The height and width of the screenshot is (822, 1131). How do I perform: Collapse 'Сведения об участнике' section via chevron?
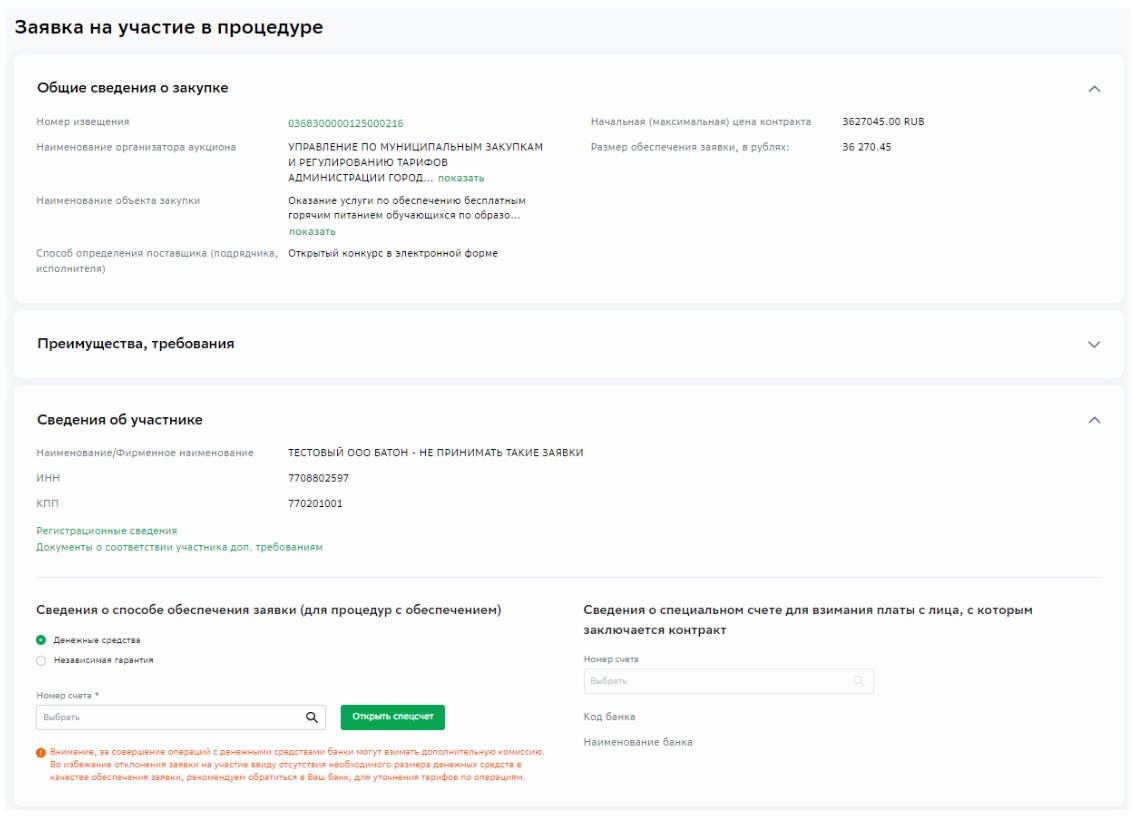click(x=1093, y=420)
